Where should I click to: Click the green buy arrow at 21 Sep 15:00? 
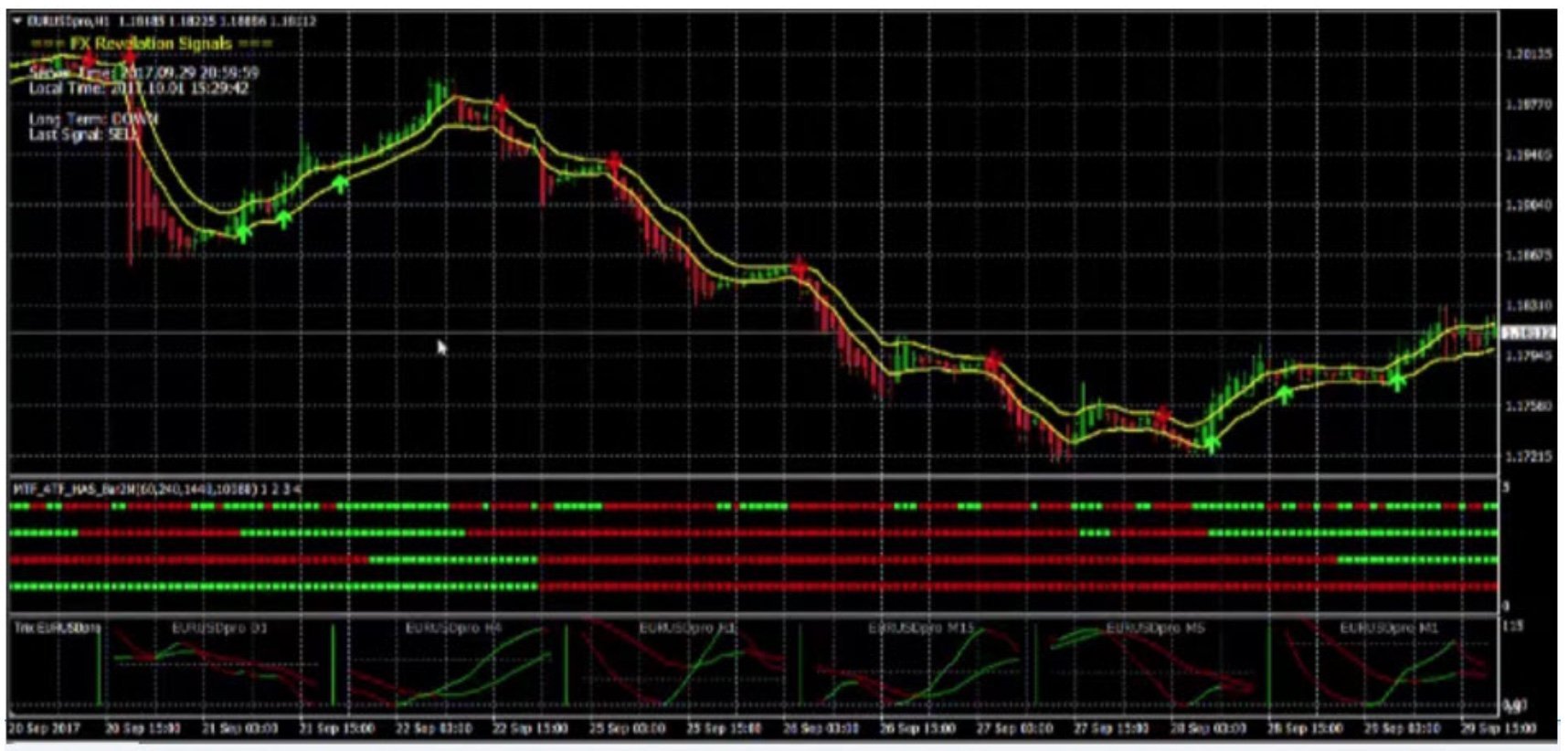pos(340,185)
